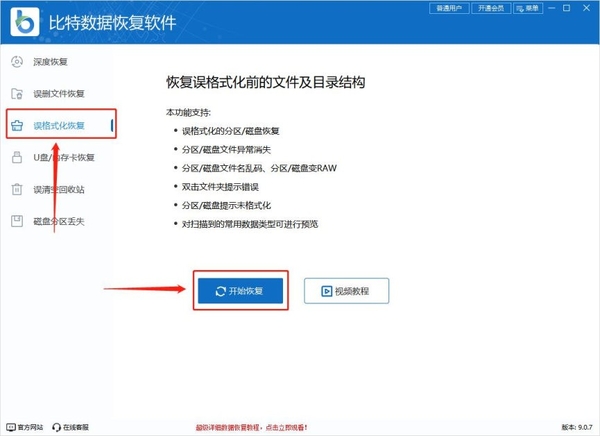Click the bullet 分区/磁盘文件异常消失
The image size is (600, 436).
point(226,150)
